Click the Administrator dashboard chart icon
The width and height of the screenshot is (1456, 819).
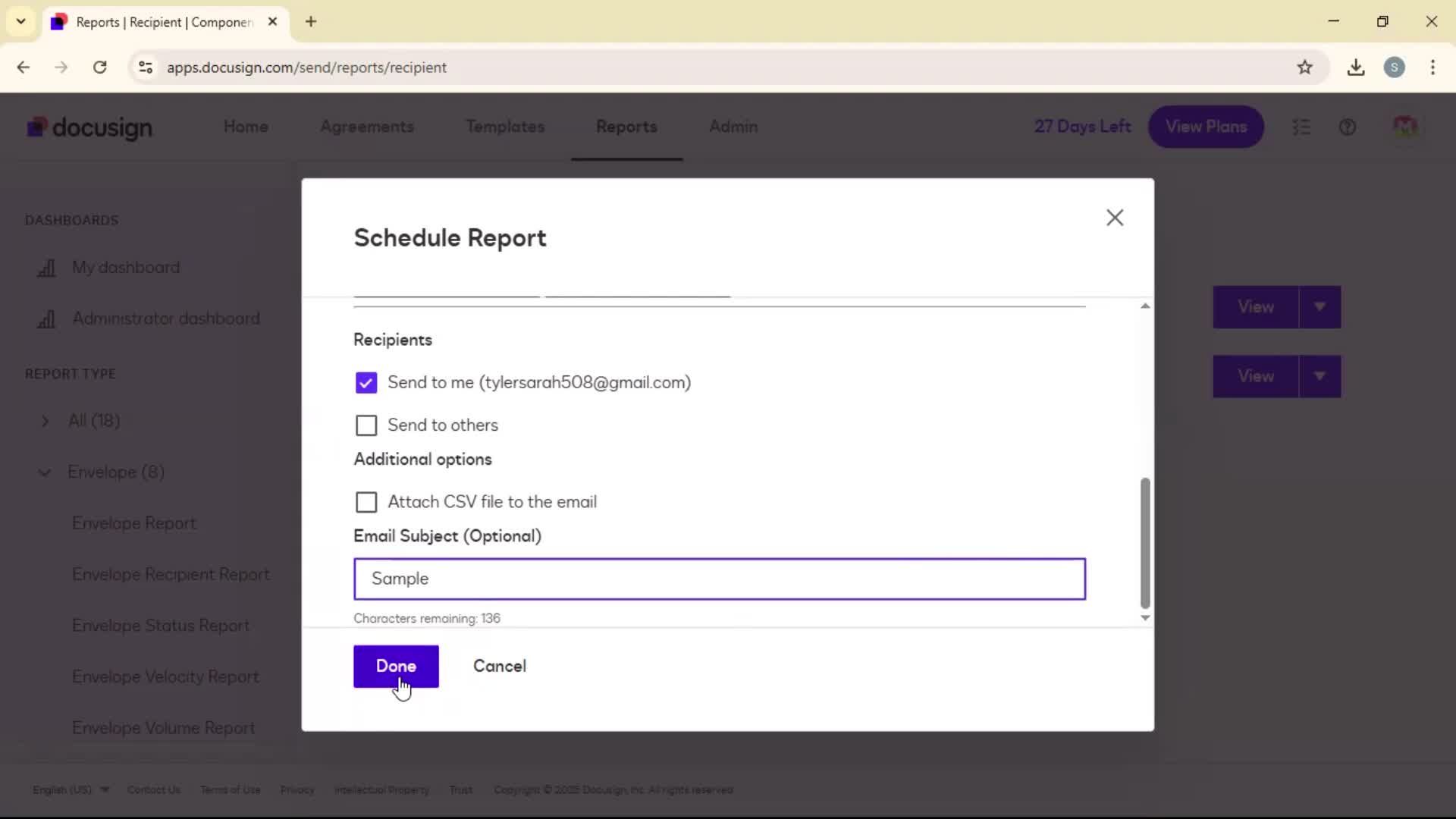coord(46,319)
